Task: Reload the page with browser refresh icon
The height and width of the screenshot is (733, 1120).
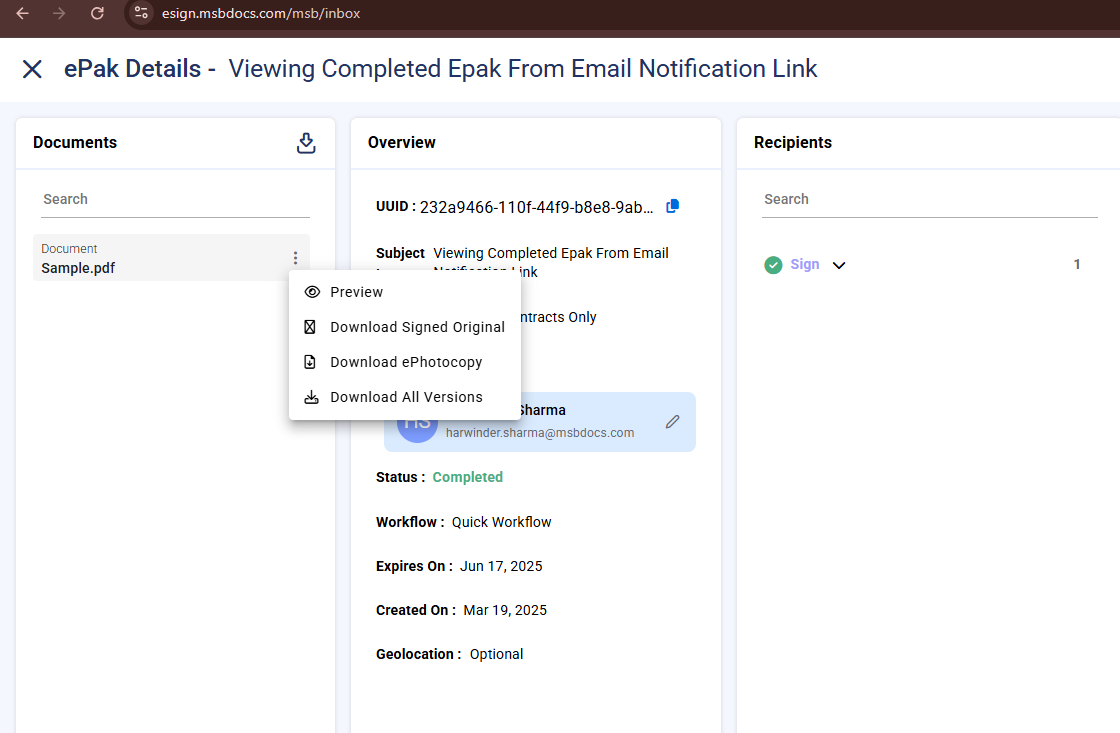Action: coord(97,13)
